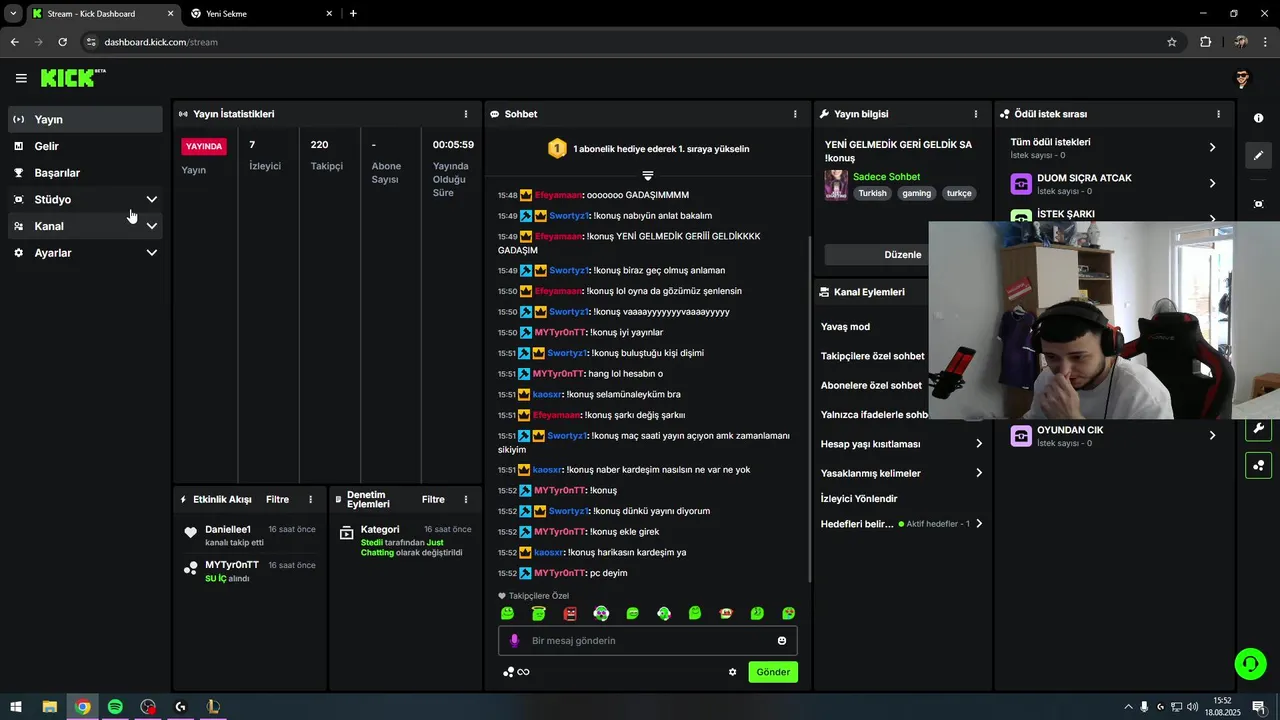Click Filtre in Denetim Eylemleri panel
Screen dimensions: 1280x720
coord(433,500)
